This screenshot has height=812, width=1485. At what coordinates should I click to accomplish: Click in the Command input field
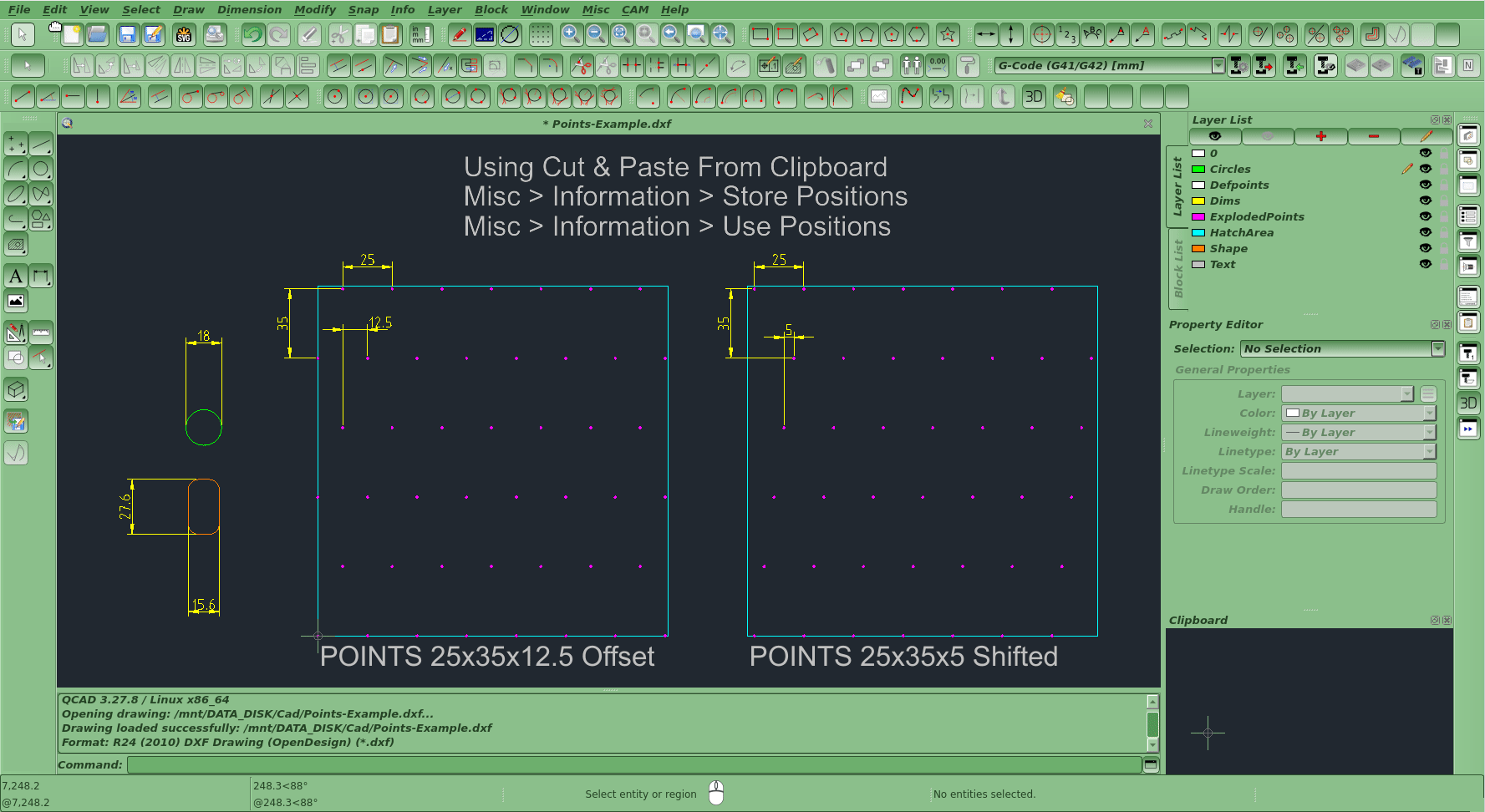633,764
